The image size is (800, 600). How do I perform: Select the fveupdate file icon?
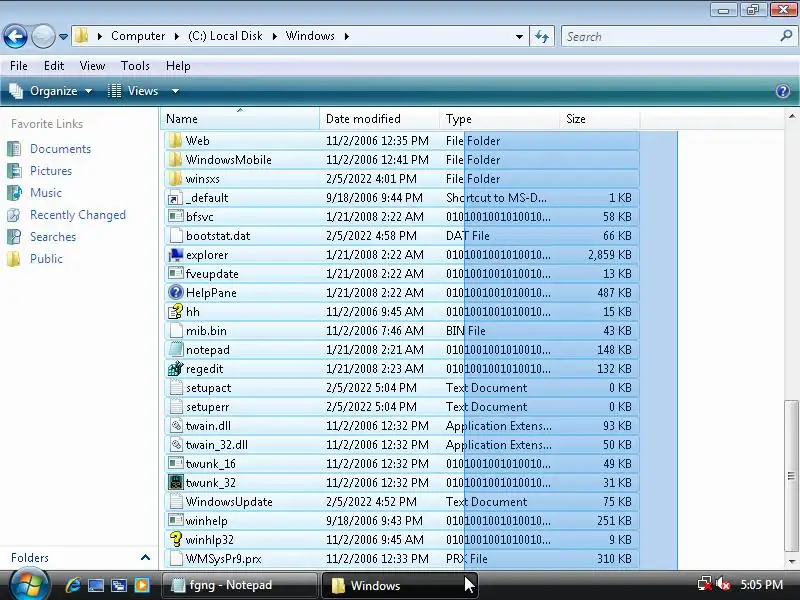(x=176, y=273)
